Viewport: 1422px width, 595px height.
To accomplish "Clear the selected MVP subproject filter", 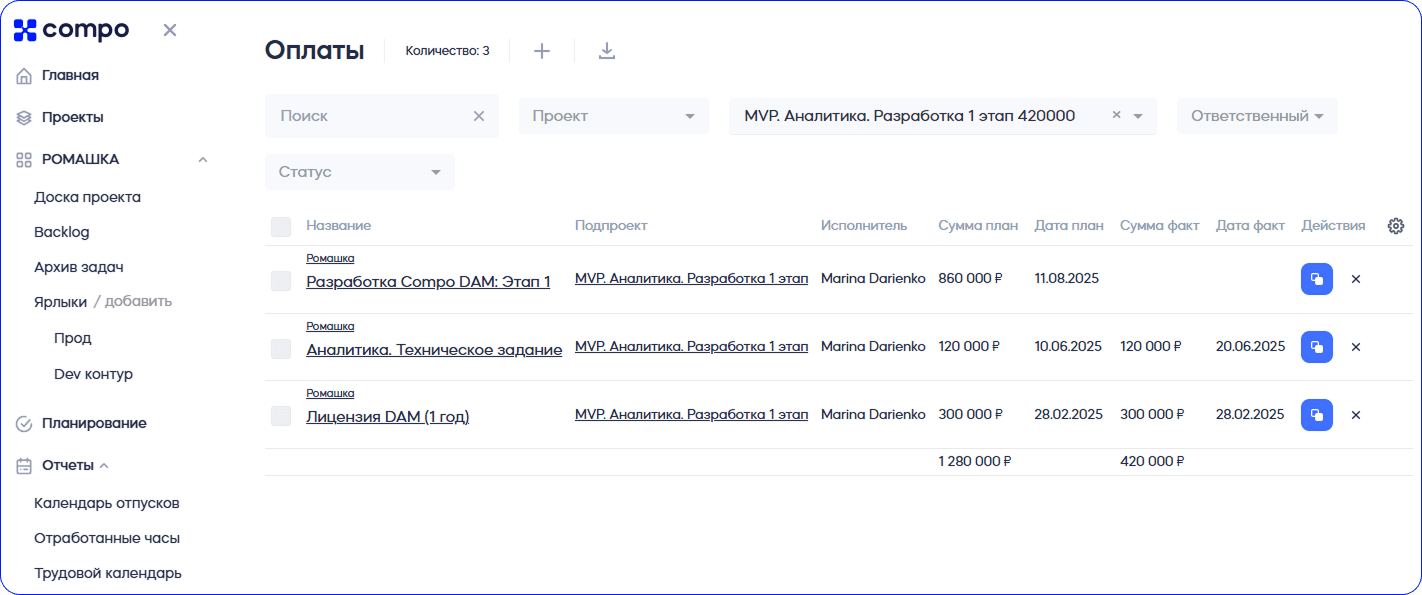I will tap(1116, 115).
